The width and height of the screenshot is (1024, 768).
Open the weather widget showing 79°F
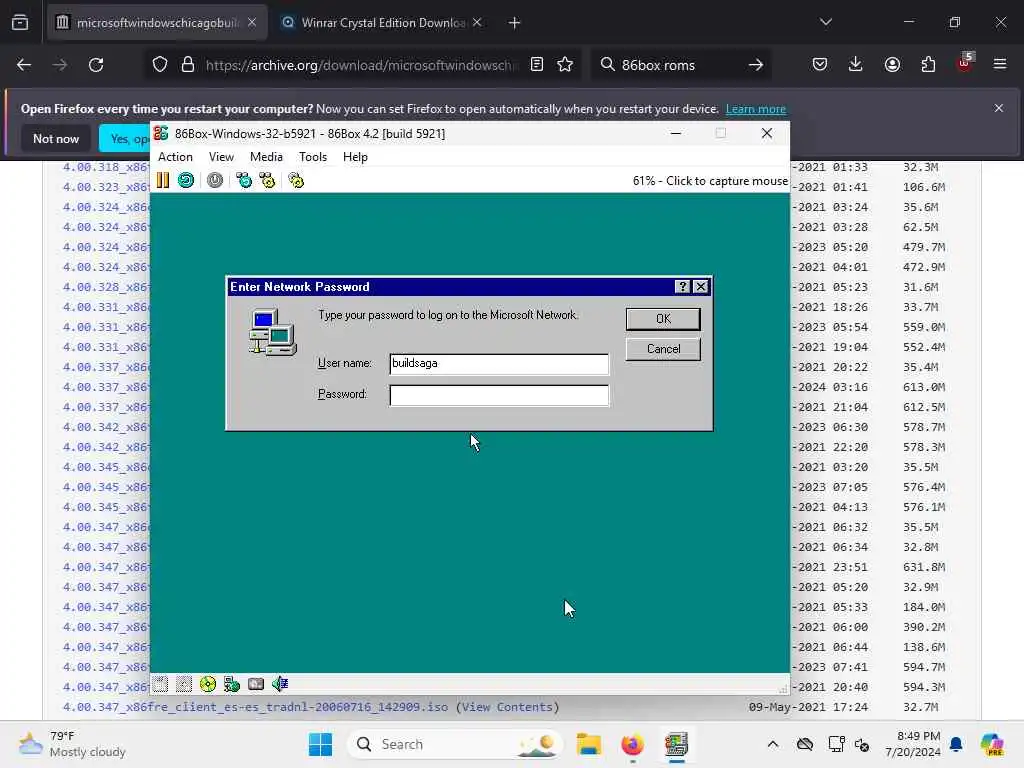[72, 744]
